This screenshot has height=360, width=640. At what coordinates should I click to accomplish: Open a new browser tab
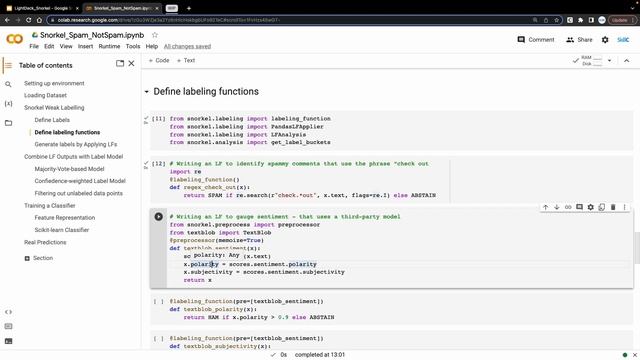click(x=189, y=8)
